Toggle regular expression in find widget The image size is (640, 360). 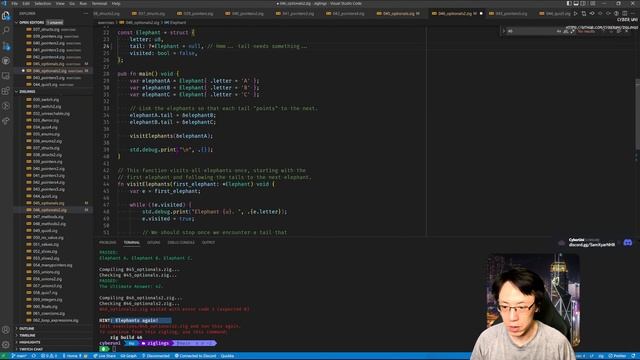point(572,31)
